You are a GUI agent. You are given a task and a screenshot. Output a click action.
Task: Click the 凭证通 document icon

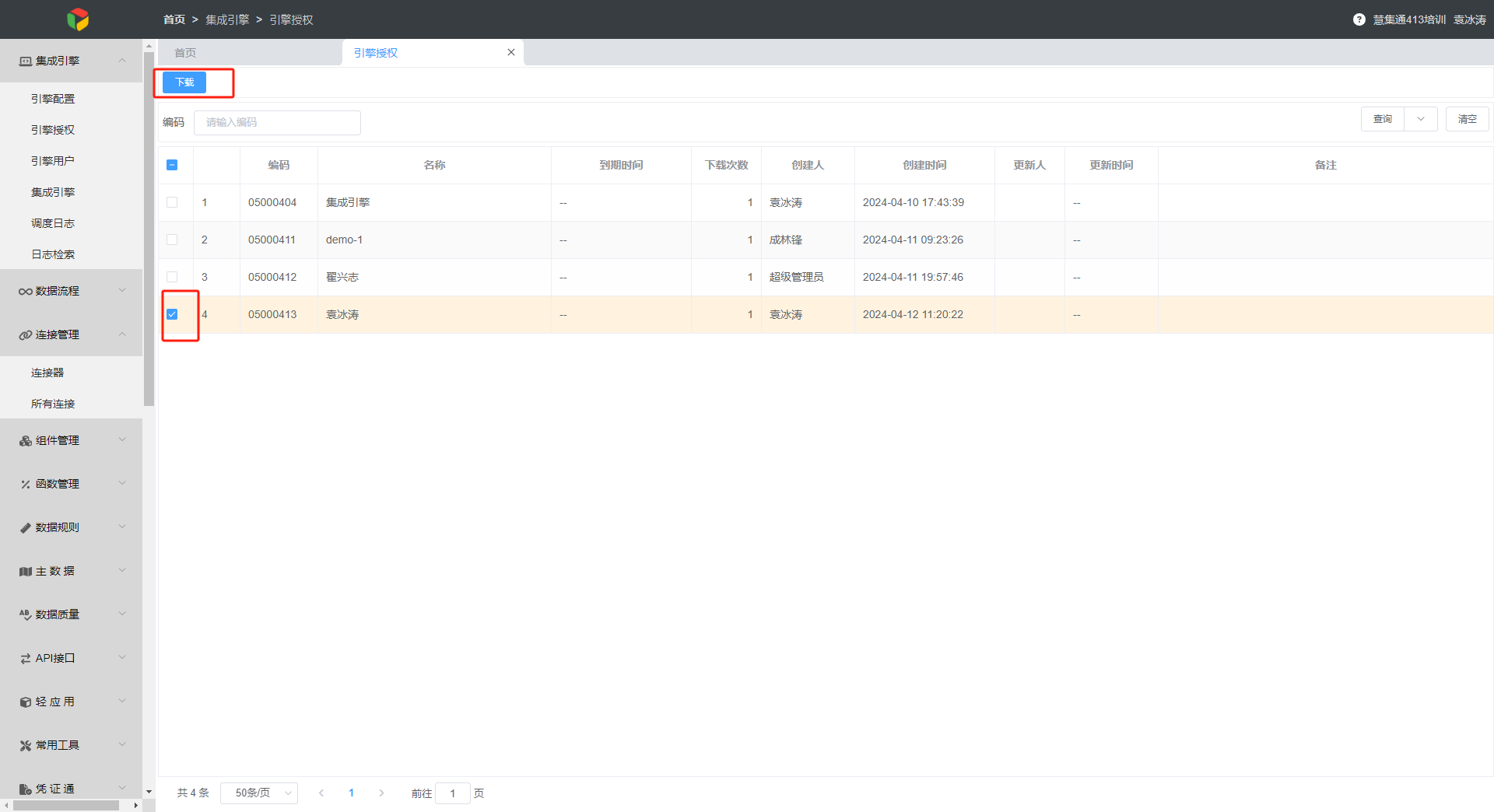(26, 789)
